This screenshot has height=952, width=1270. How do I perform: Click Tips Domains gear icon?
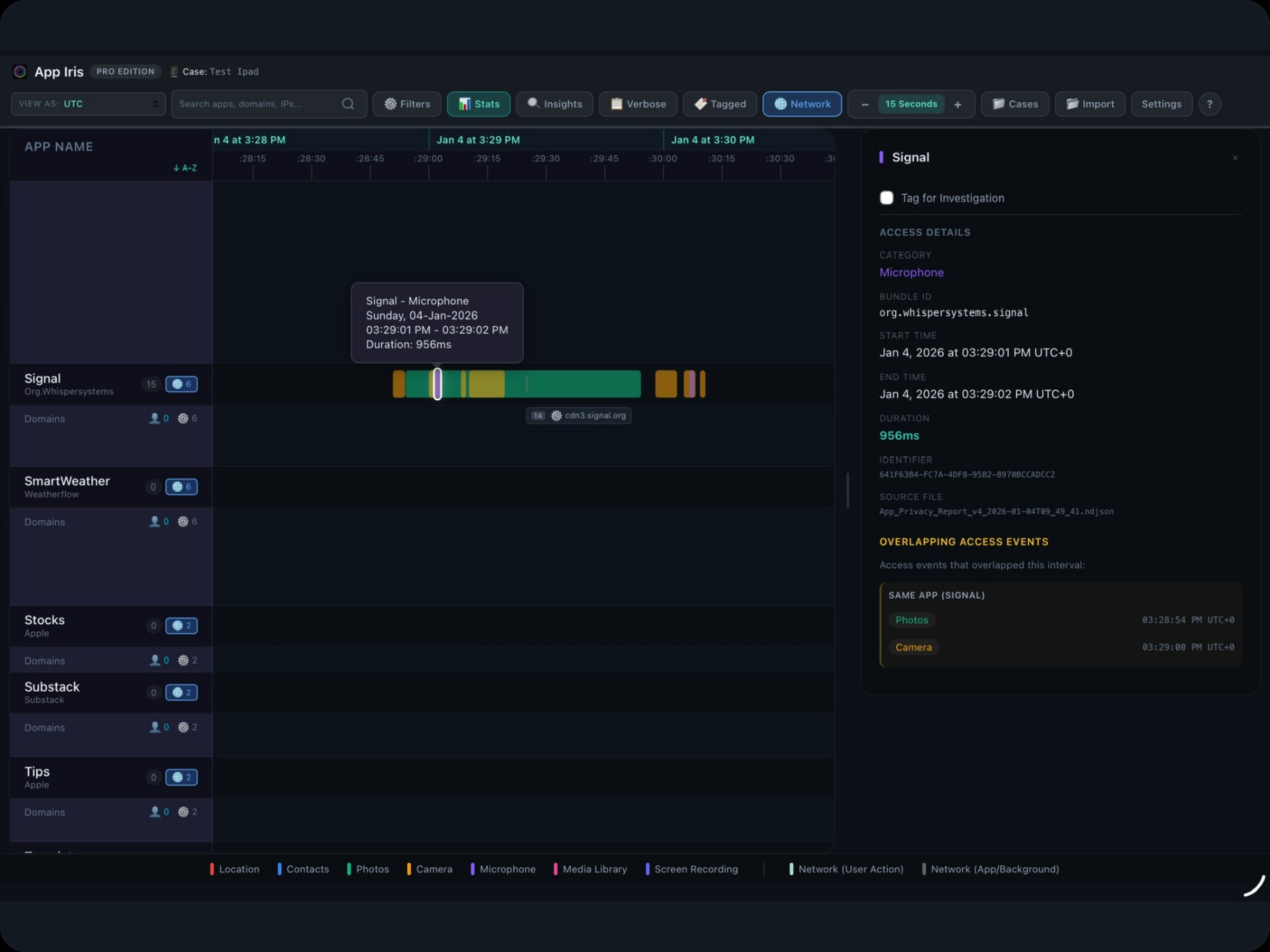point(183,812)
